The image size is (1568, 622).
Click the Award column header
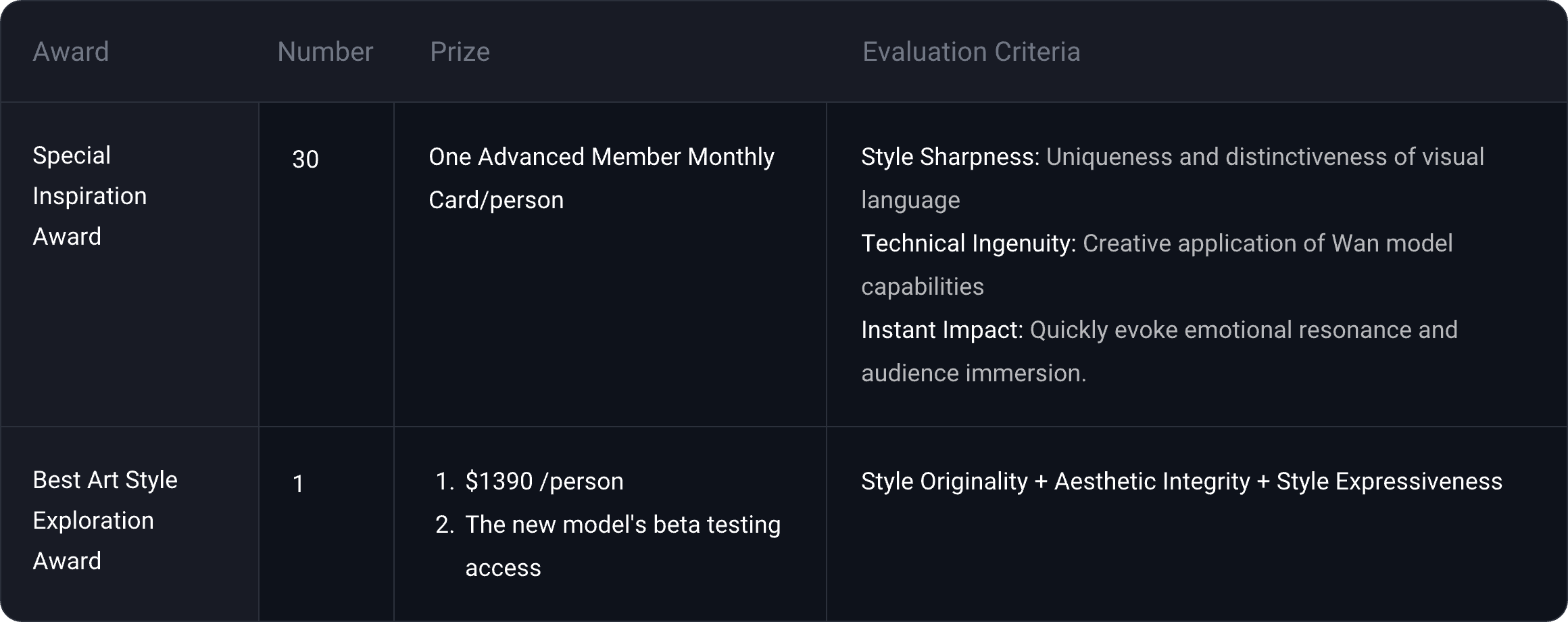[71, 52]
